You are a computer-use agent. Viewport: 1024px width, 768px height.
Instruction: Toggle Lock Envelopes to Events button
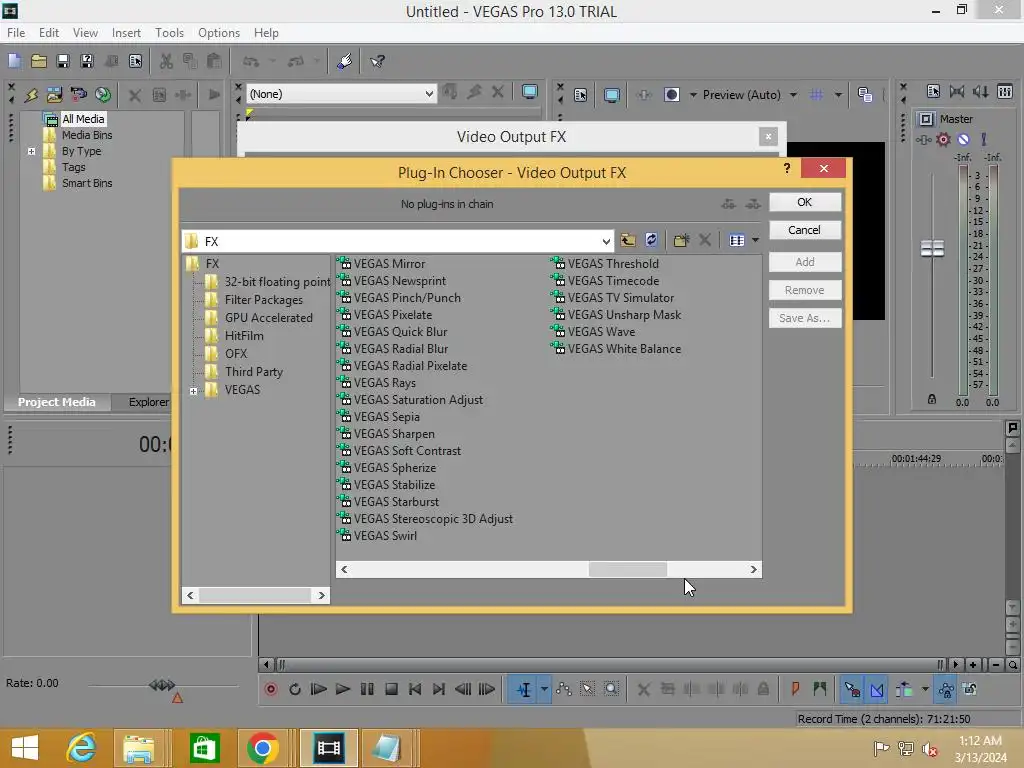(x=946, y=689)
